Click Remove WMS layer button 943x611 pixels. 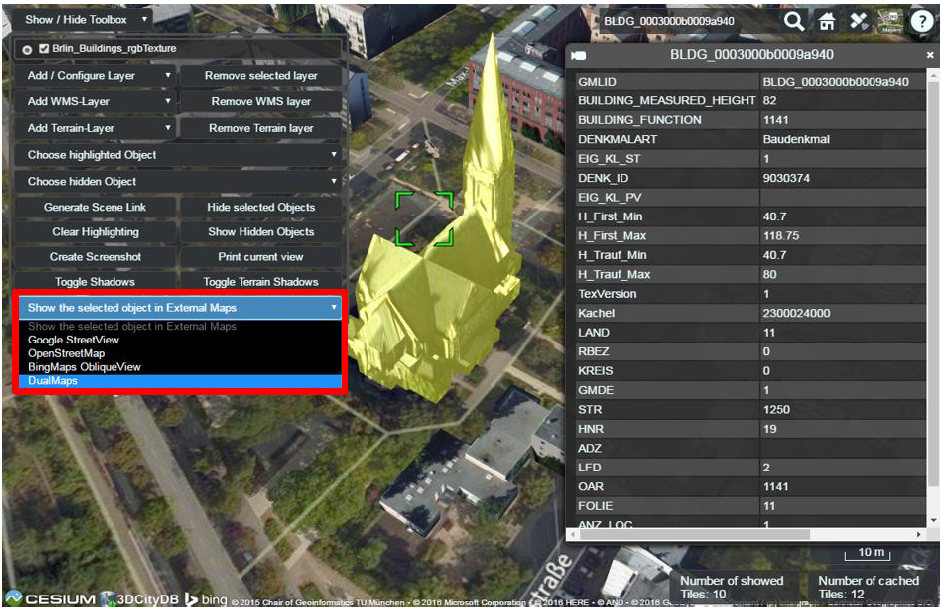(261, 102)
